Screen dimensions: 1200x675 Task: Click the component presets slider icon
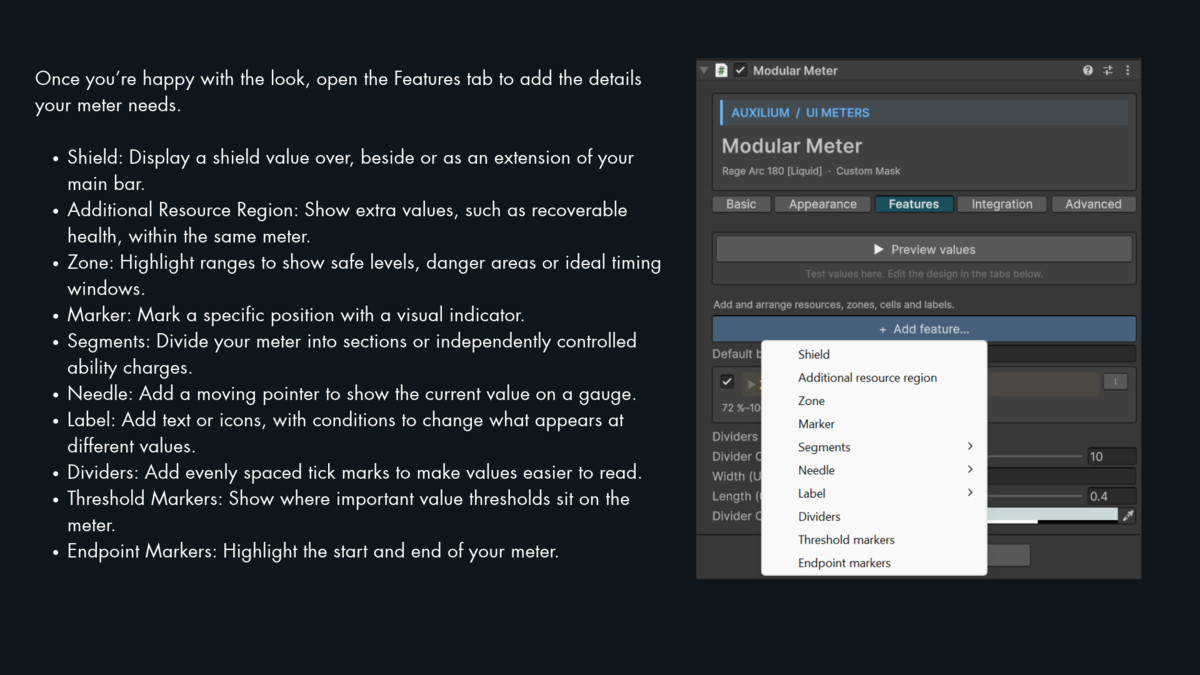[1108, 71]
